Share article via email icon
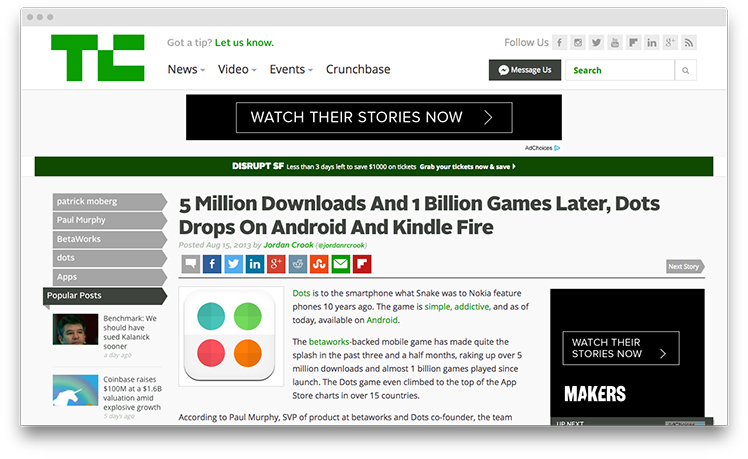Viewport: 748px width, 459px height. pyautogui.click(x=341, y=264)
